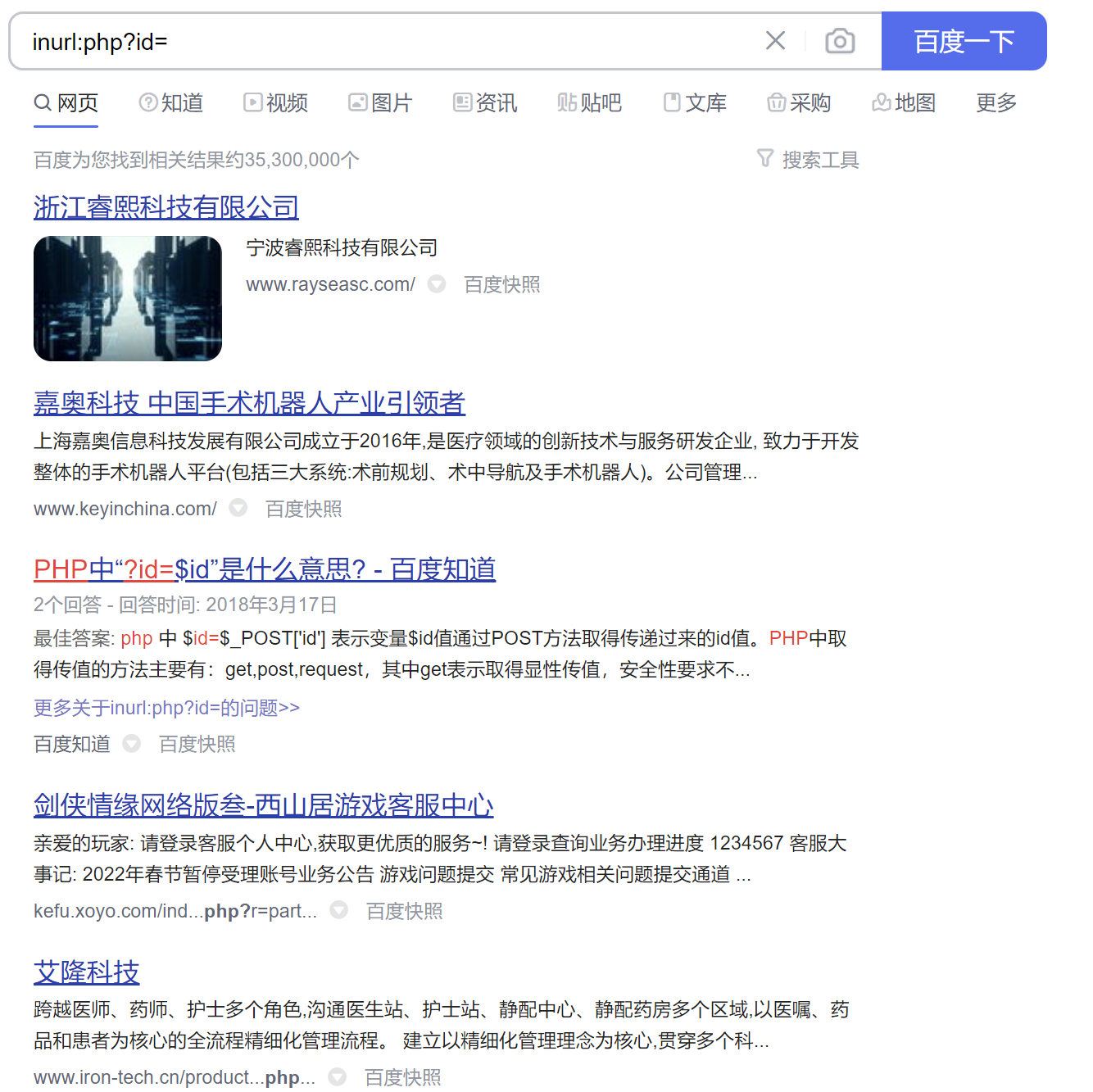Image resolution: width=1093 pixels, height=1092 pixels.
Task: Click the server room thumbnail image
Action: click(128, 298)
